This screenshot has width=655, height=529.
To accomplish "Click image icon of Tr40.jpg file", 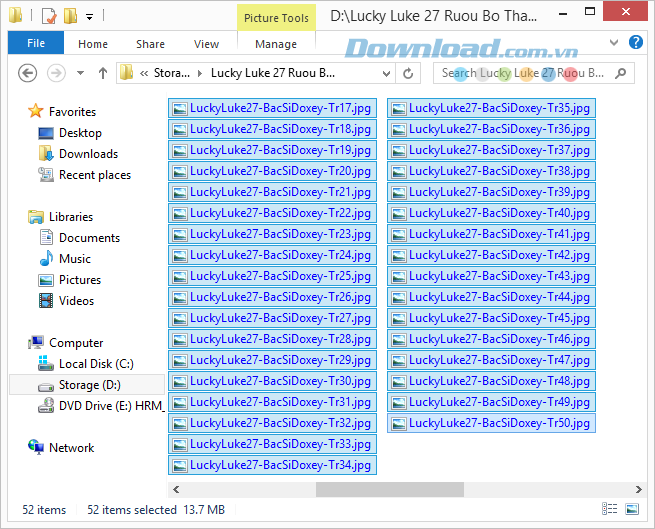I will [399, 214].
